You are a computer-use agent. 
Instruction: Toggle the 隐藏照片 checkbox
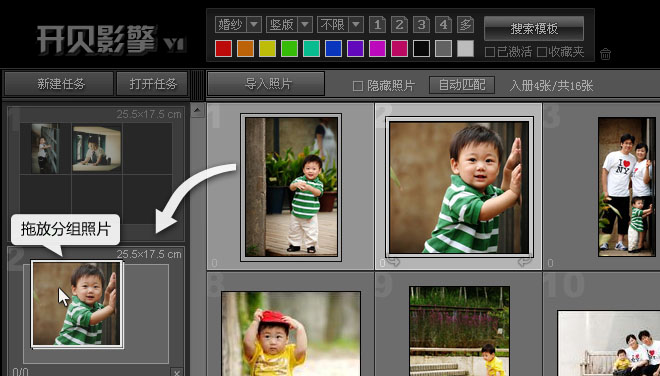(358, 86)
